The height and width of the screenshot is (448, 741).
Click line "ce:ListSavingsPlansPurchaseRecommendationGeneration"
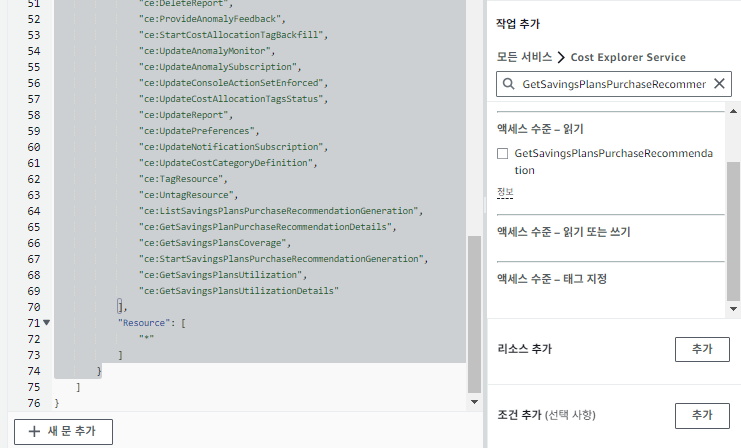281,211
